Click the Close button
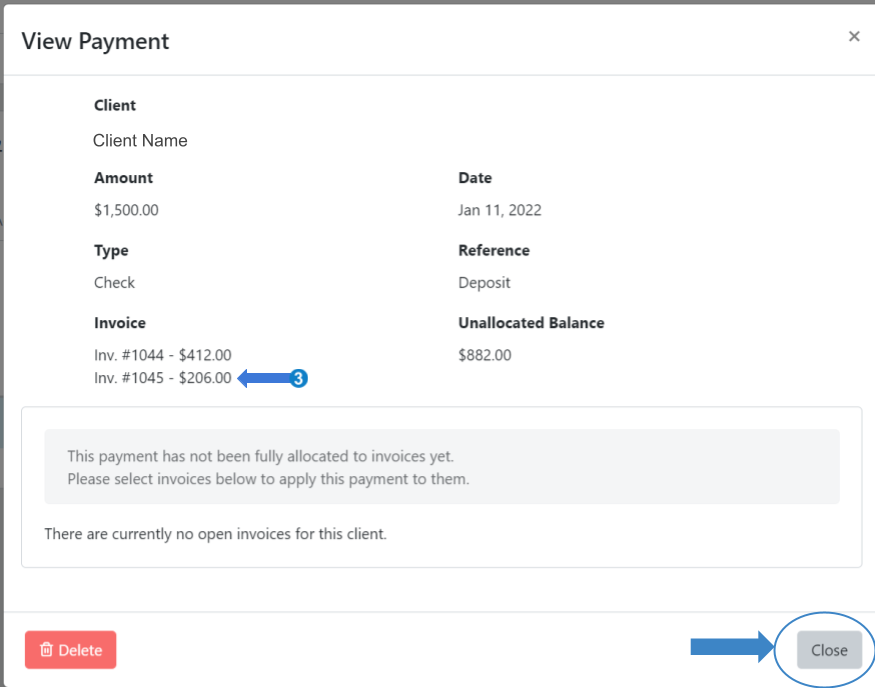Screen dimensions: 875x688 coord(829,650)
